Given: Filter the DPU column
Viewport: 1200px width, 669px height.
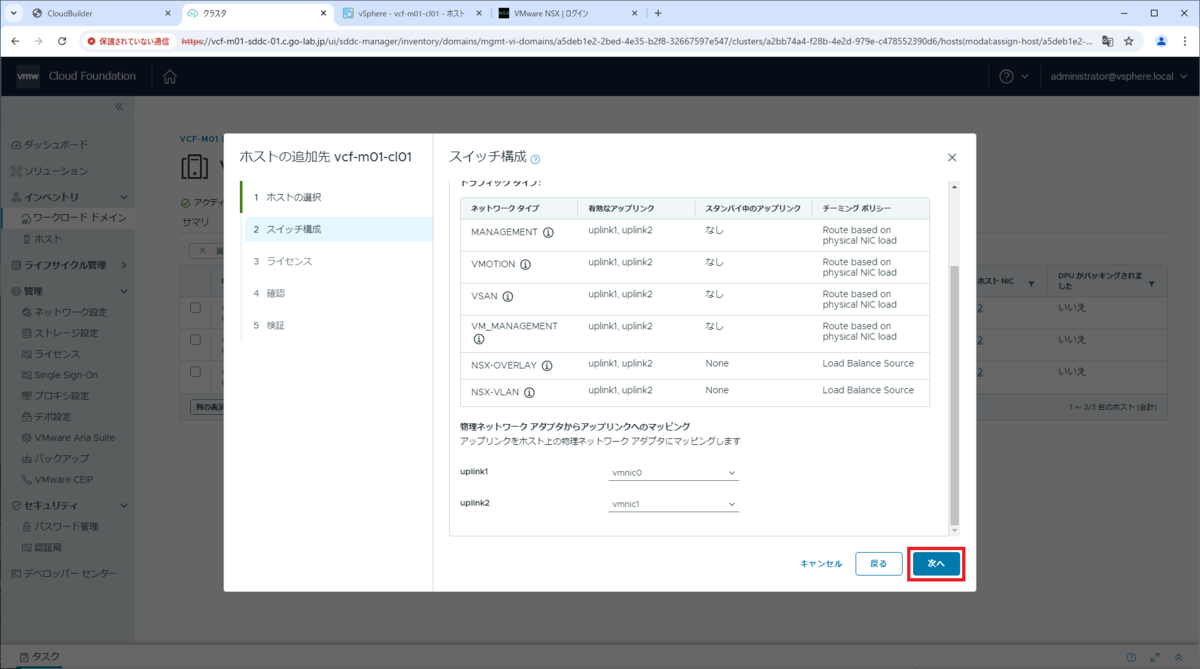Looking at the screenshot, I should click(x=1151, y=285).
